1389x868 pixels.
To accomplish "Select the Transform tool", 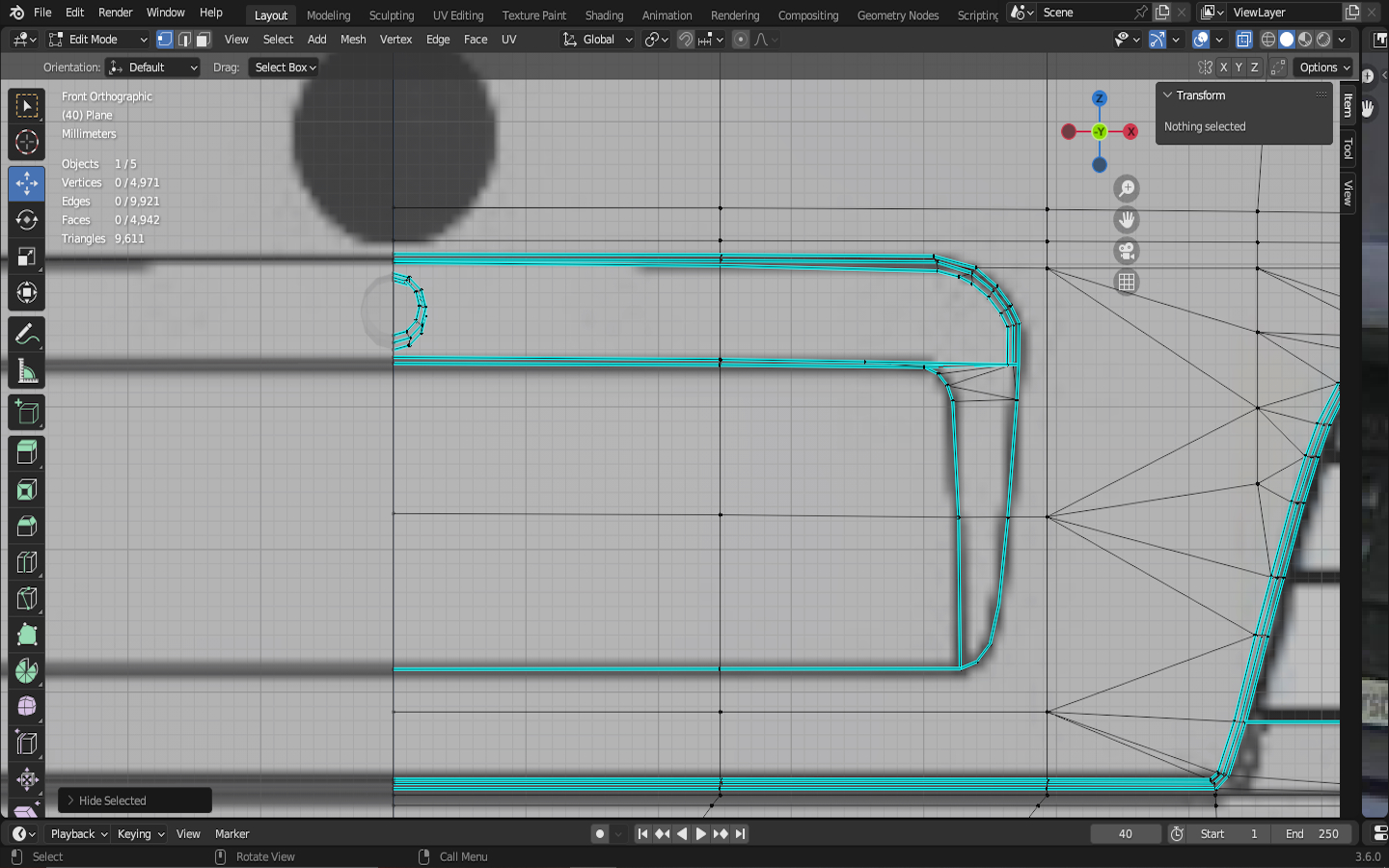I will pos(27,293).
